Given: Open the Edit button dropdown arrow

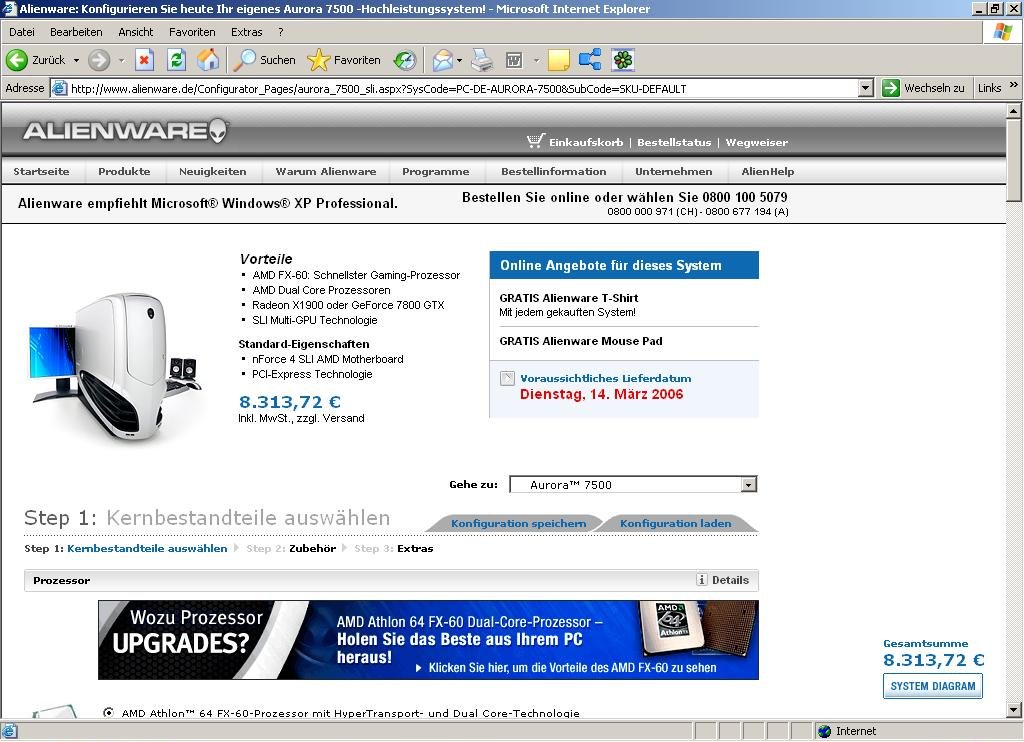Looking at the screenshot, I should (x=536, y=60).
